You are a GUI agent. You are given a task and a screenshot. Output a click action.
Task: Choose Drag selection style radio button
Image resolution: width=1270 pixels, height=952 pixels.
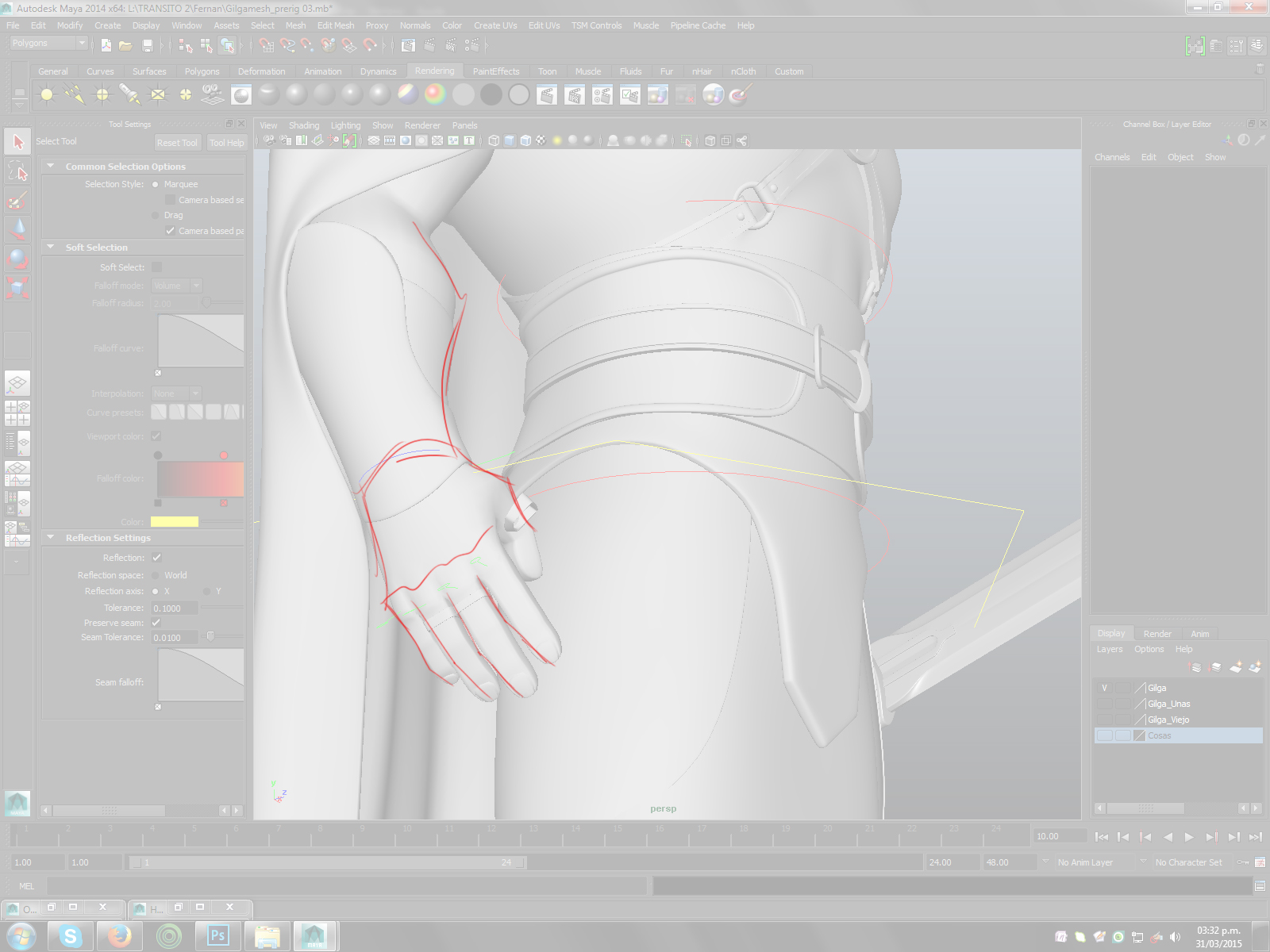tap(156, 215)
